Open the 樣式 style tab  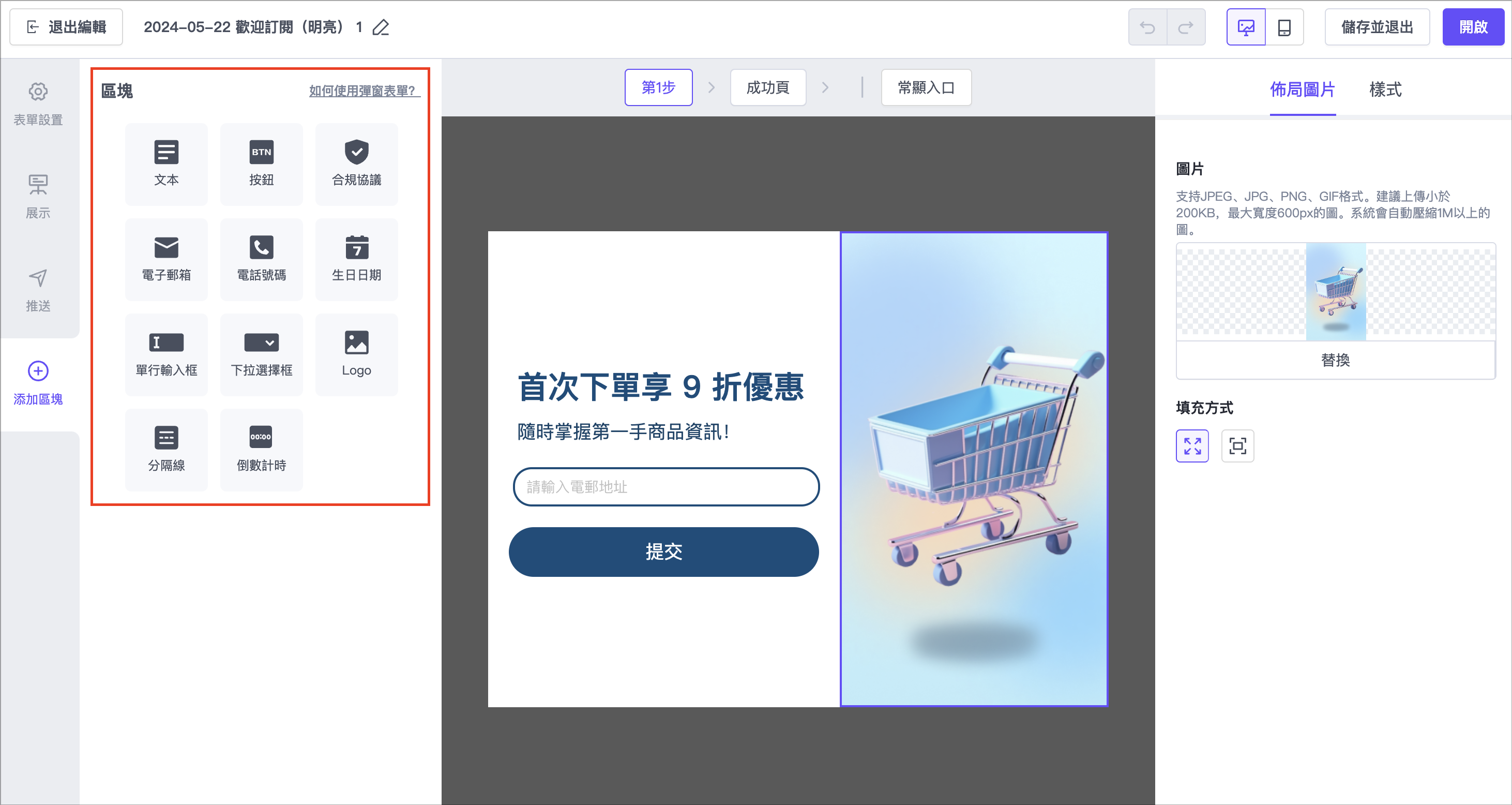[1385, 90]
